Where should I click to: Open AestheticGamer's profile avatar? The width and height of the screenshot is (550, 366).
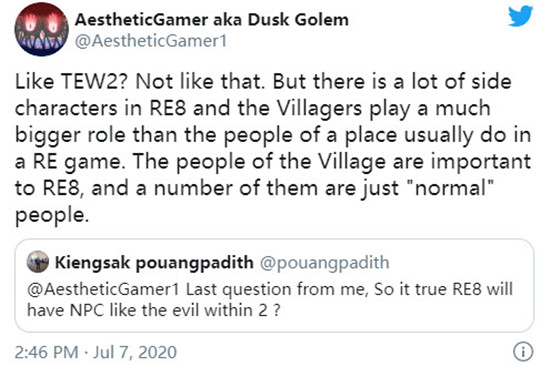41,29
